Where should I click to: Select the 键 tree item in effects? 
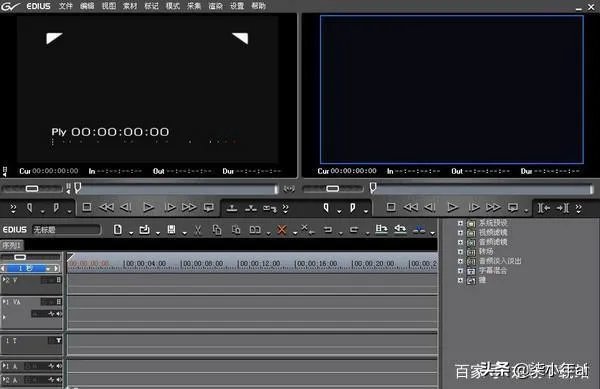pos(483,280)
